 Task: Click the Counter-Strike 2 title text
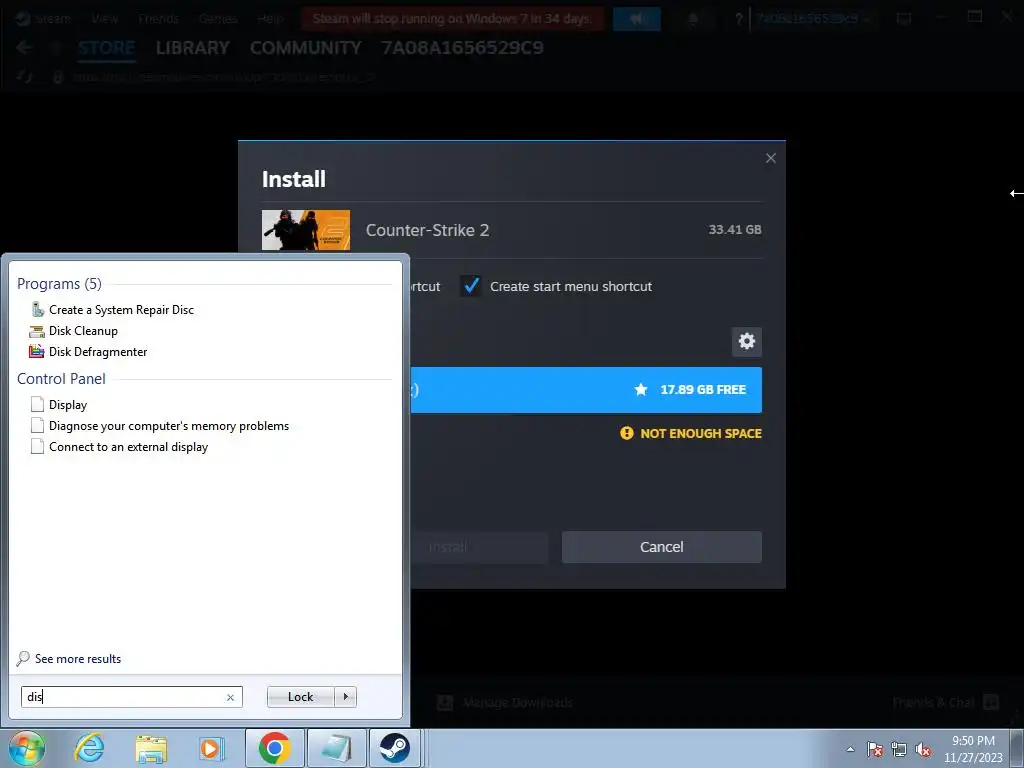coord(427,230)
